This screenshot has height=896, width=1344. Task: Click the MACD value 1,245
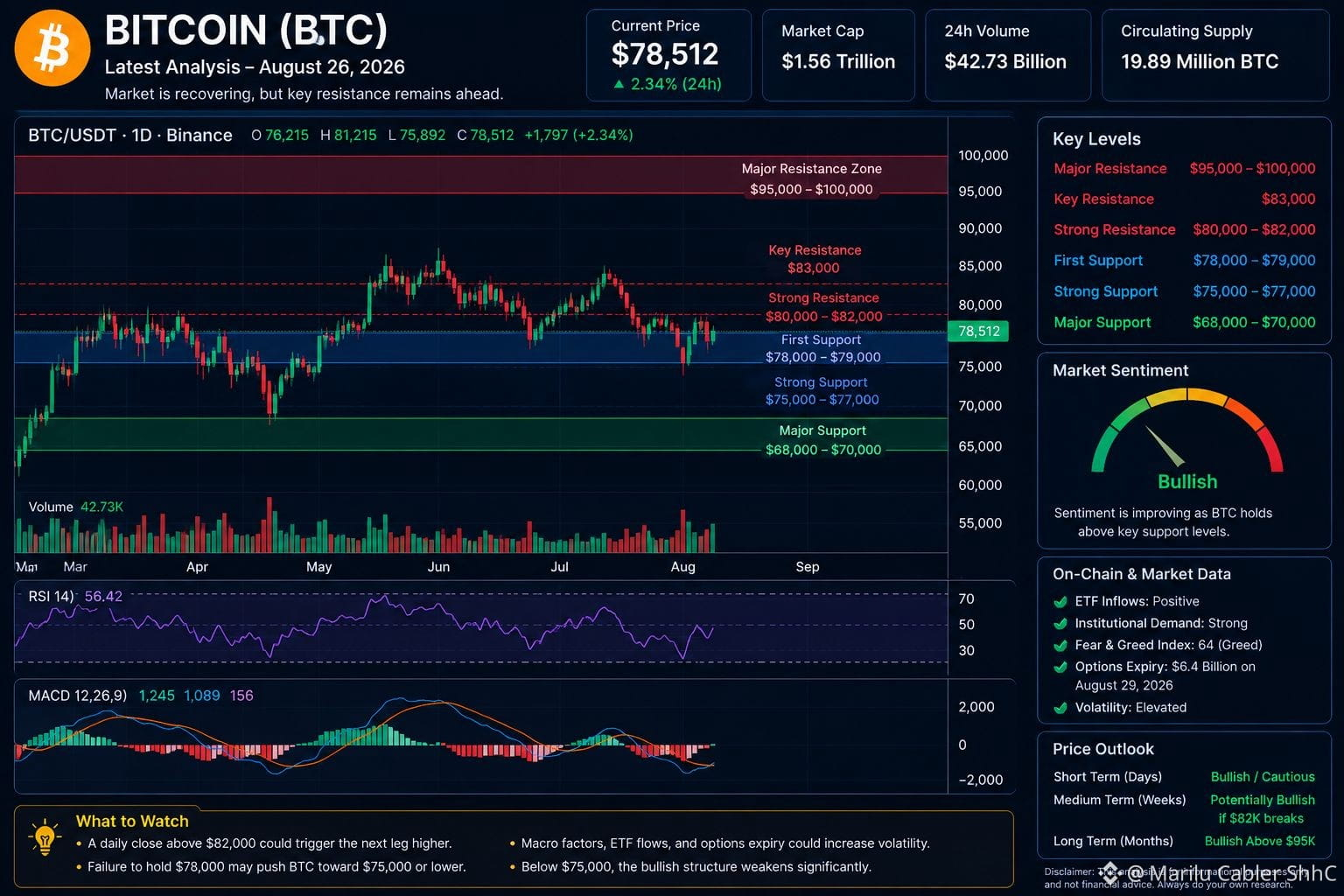click(157, 696)
